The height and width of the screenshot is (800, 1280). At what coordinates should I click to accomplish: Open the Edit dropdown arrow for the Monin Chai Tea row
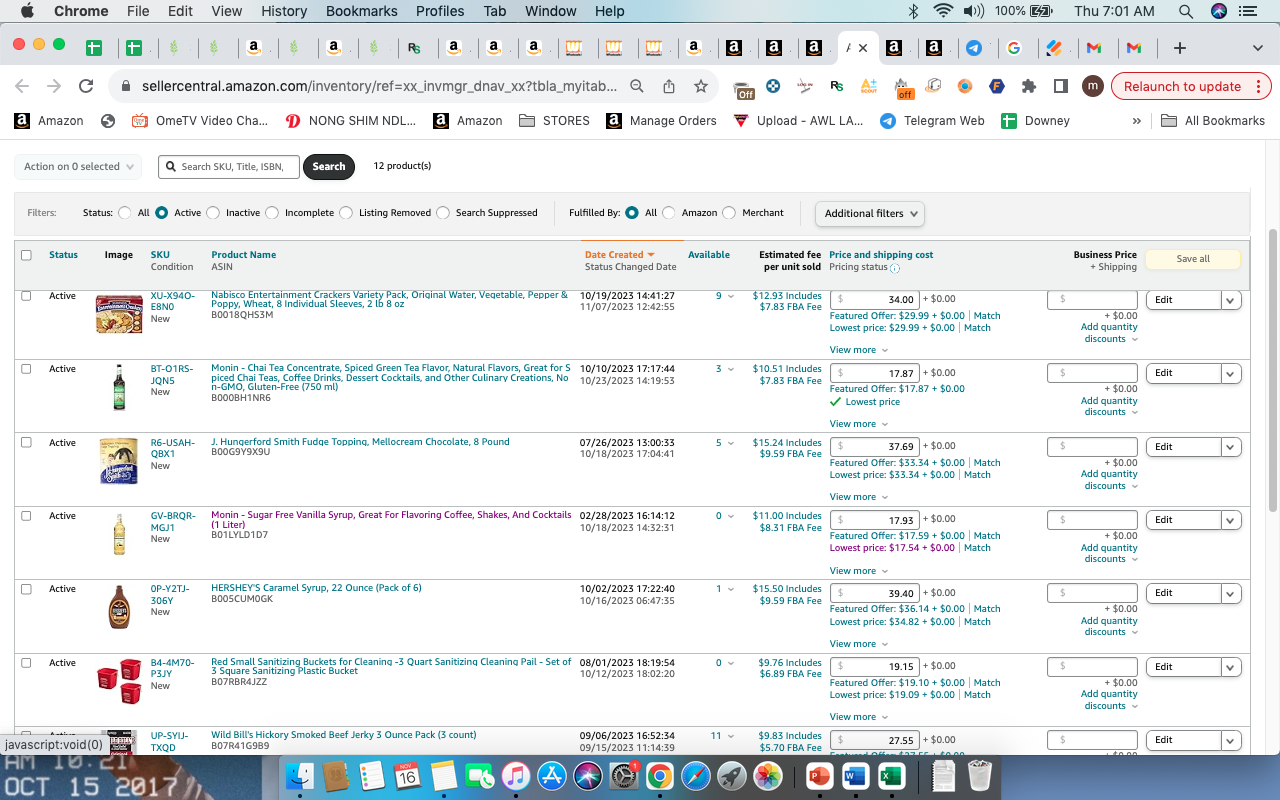pyautogui.click(x=1231, y=373)
